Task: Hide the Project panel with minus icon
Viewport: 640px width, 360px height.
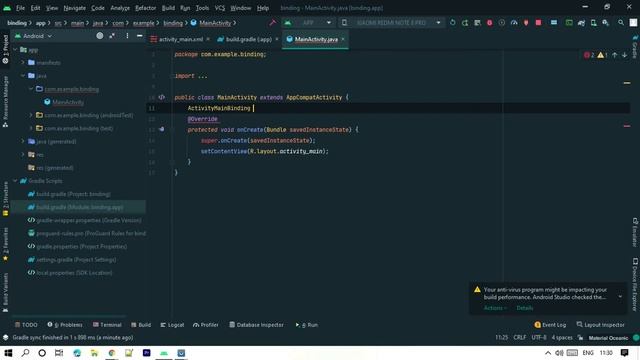Action: (140, 36)
